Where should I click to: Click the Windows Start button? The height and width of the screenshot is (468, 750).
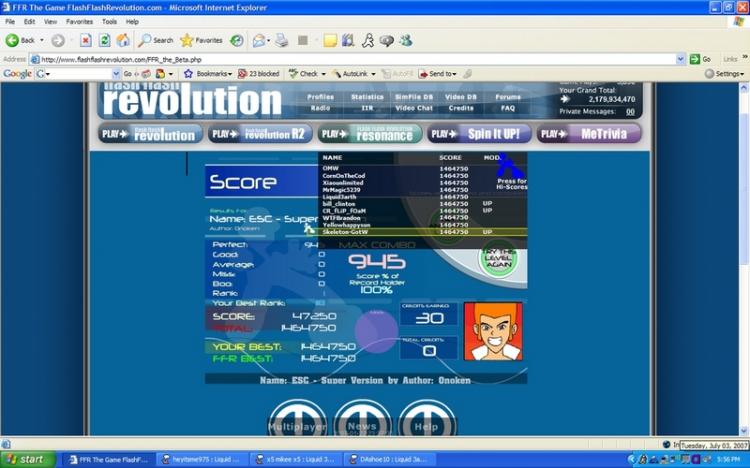[28, 459]
